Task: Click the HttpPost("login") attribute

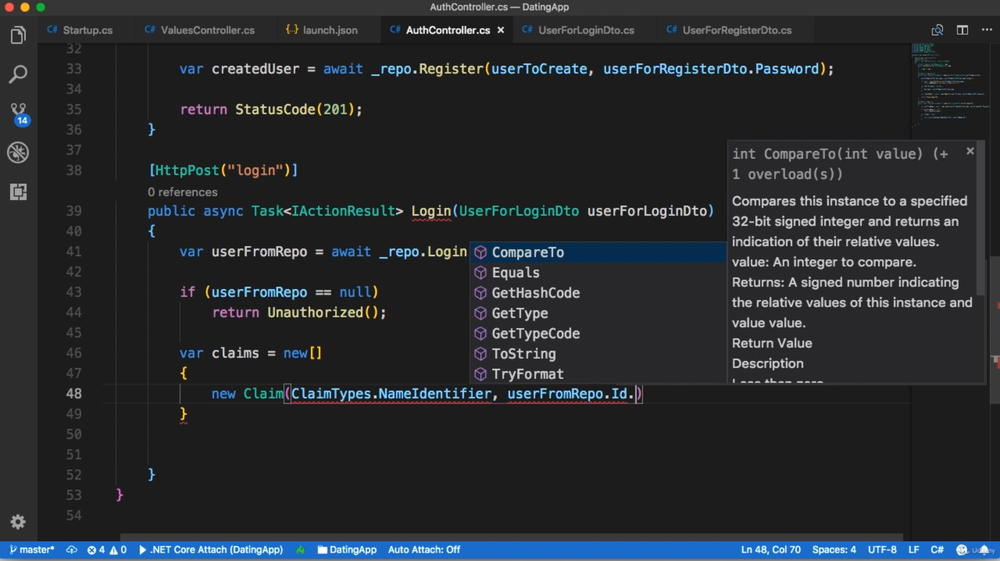Action: [223, 170]
